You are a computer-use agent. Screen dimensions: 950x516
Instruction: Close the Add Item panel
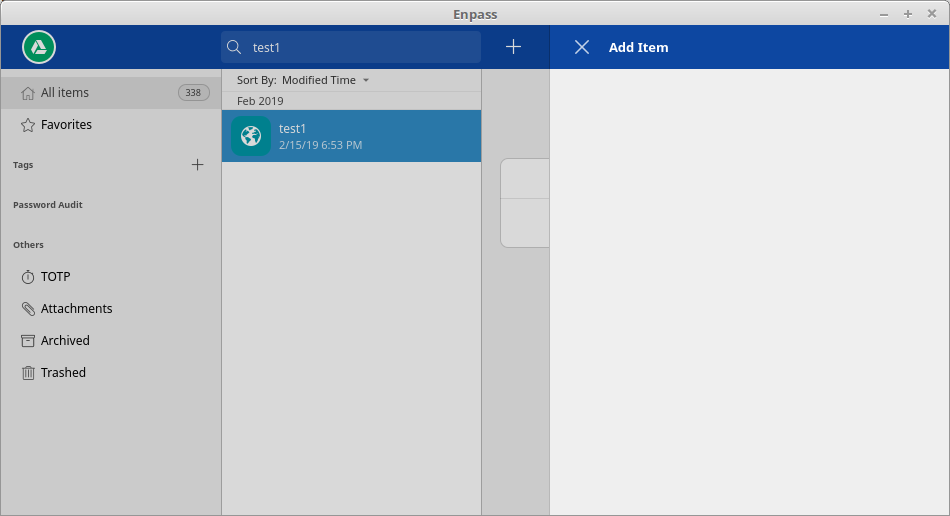[582, 47]
